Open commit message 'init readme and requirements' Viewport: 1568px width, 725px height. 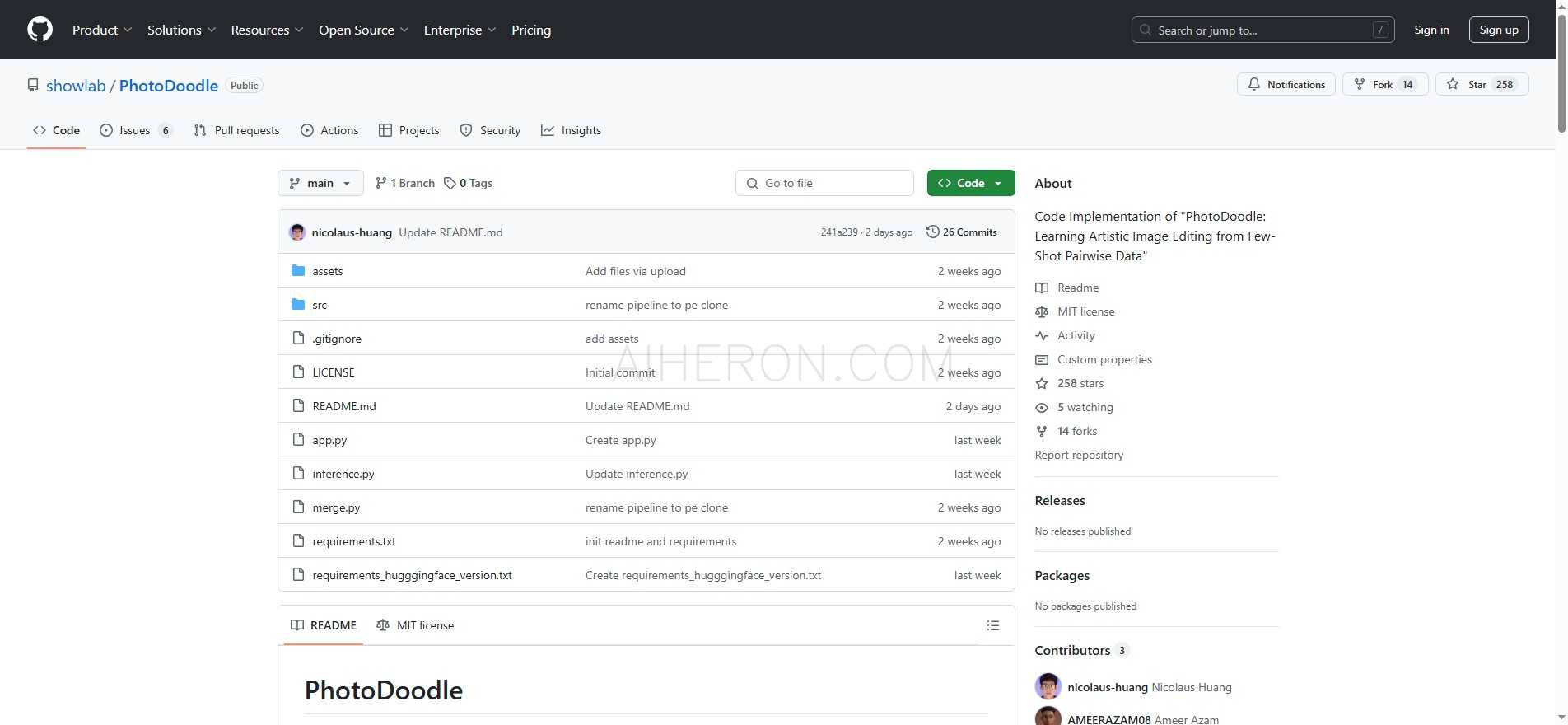660,541
